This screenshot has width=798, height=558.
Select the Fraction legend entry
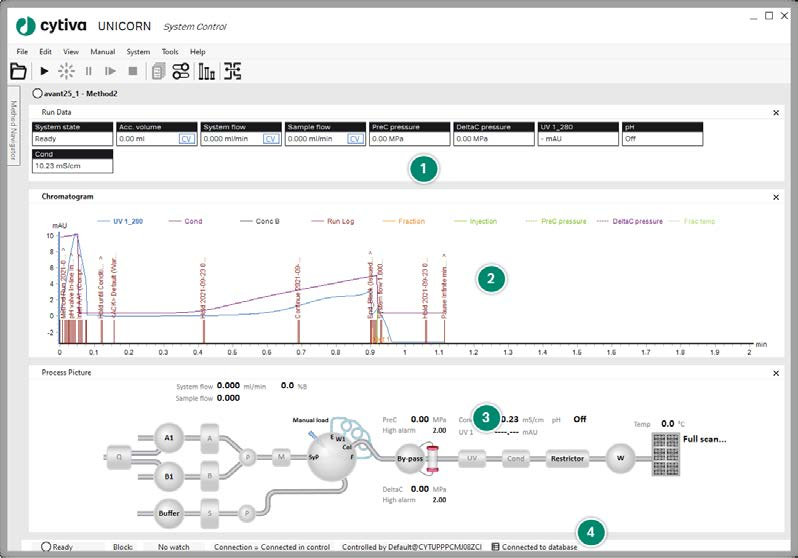pos(404,221)
